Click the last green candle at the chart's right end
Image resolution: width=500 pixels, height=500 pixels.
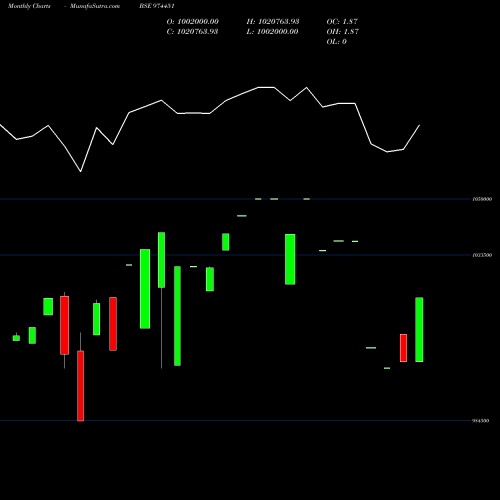pyautogui.click(x=419, y=329)
